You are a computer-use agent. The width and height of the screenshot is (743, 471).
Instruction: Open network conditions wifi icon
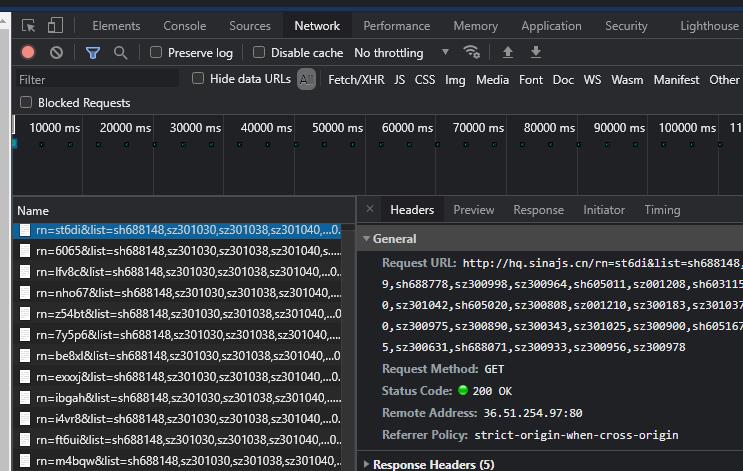472,53
